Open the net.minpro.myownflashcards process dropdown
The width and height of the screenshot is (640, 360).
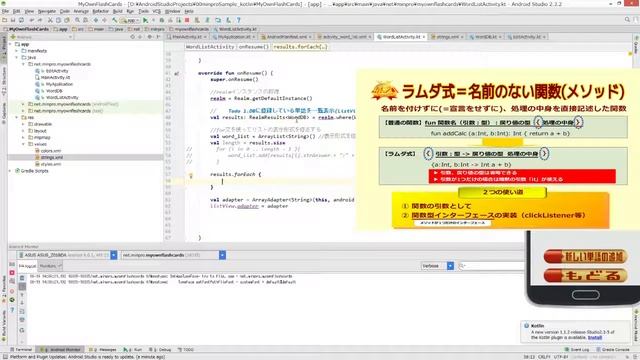click(x=222, y=255)
